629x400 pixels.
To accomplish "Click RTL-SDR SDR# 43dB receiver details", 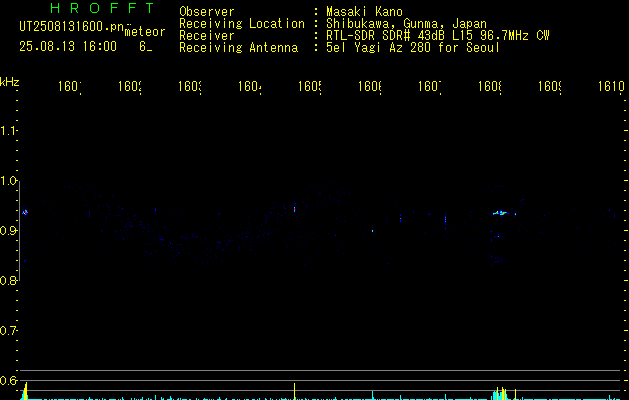I will (x=438, y=36).
